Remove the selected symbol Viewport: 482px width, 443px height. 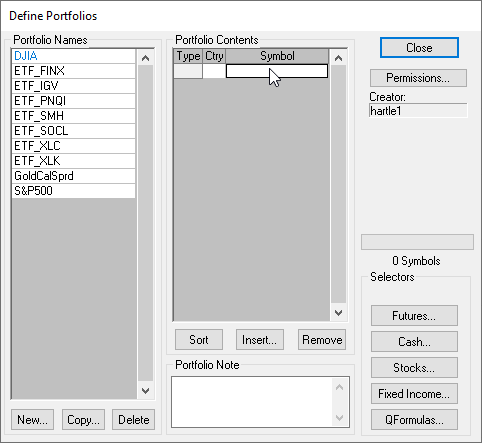tap(322, 340)
